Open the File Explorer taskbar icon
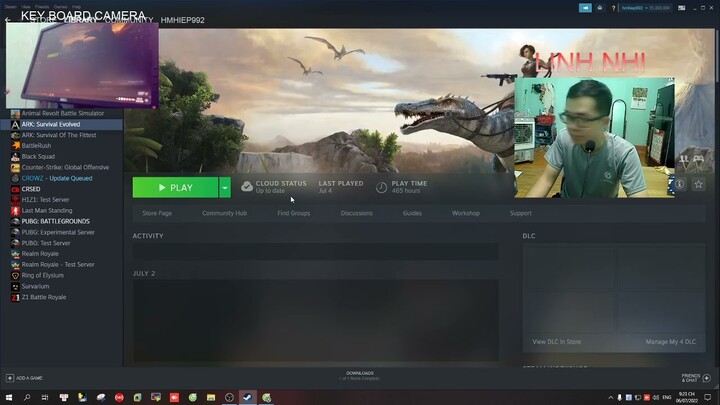 coord(211,397)
